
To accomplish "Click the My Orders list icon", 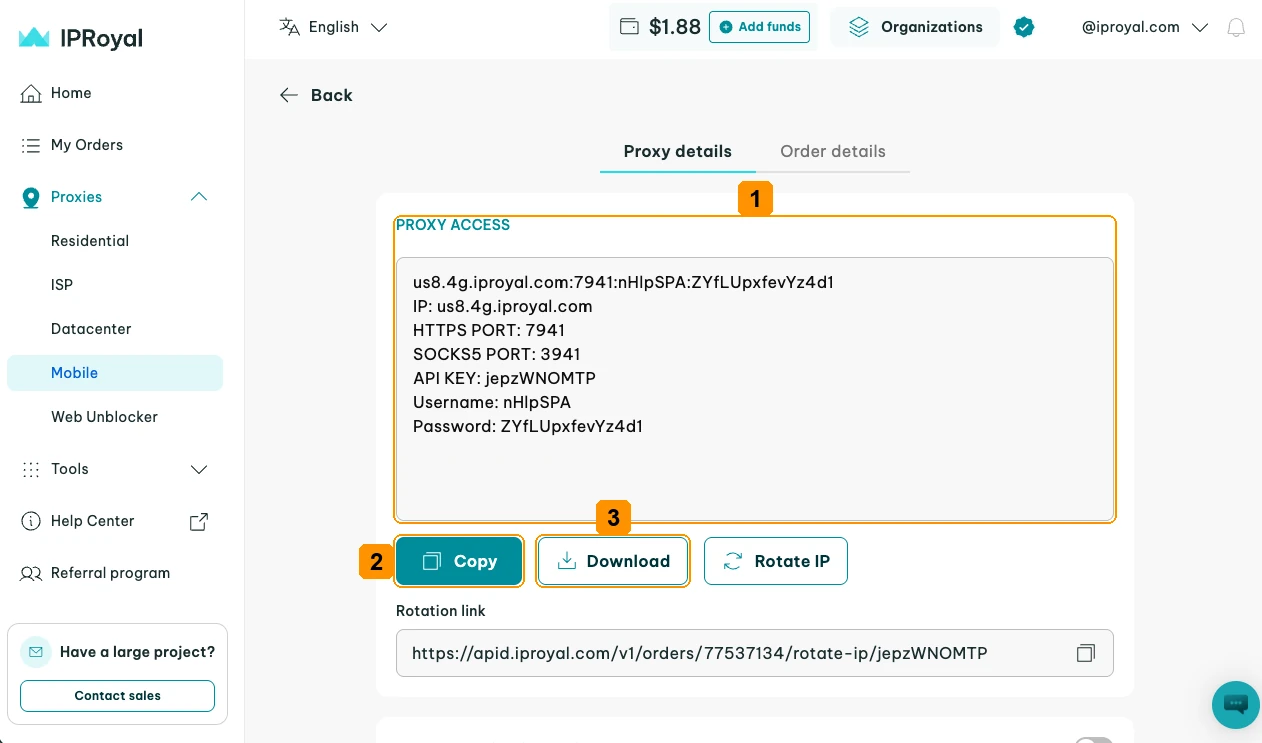I will pyautogui.click(x=31, y=145).
